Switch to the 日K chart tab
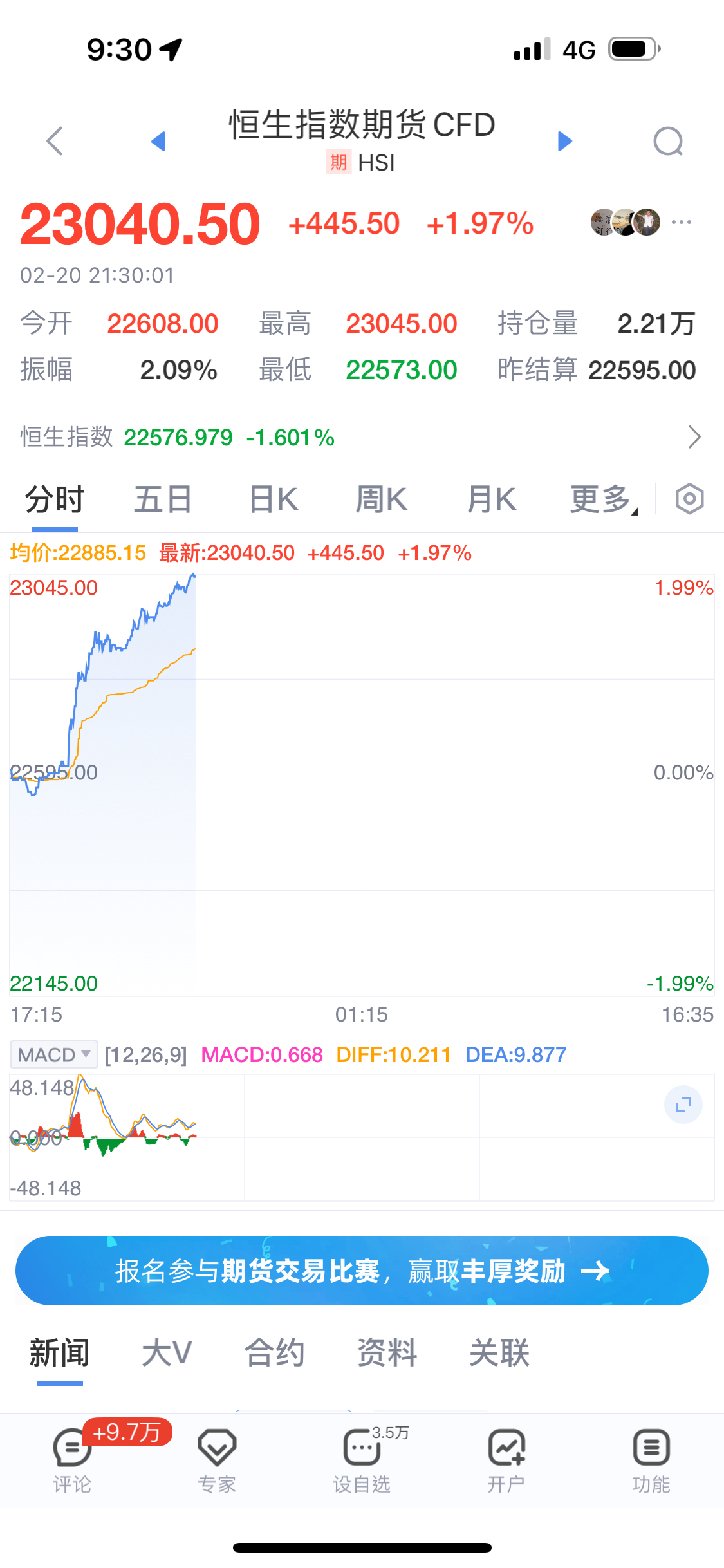The width and height of the screenshot is (724, 1568). point(274,499)
